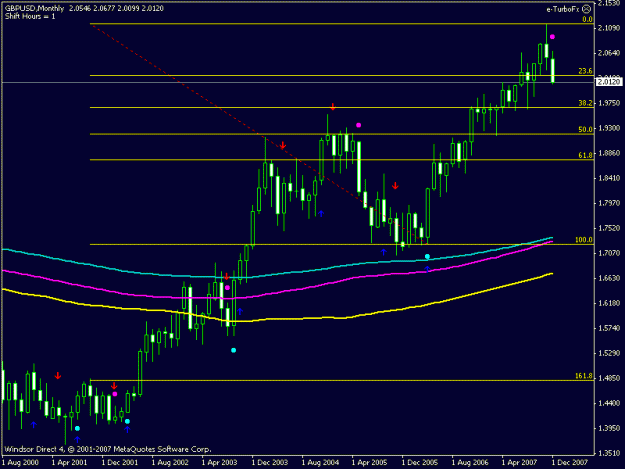Click the red down arrow just below the 161.8 line

click(114, 386)
